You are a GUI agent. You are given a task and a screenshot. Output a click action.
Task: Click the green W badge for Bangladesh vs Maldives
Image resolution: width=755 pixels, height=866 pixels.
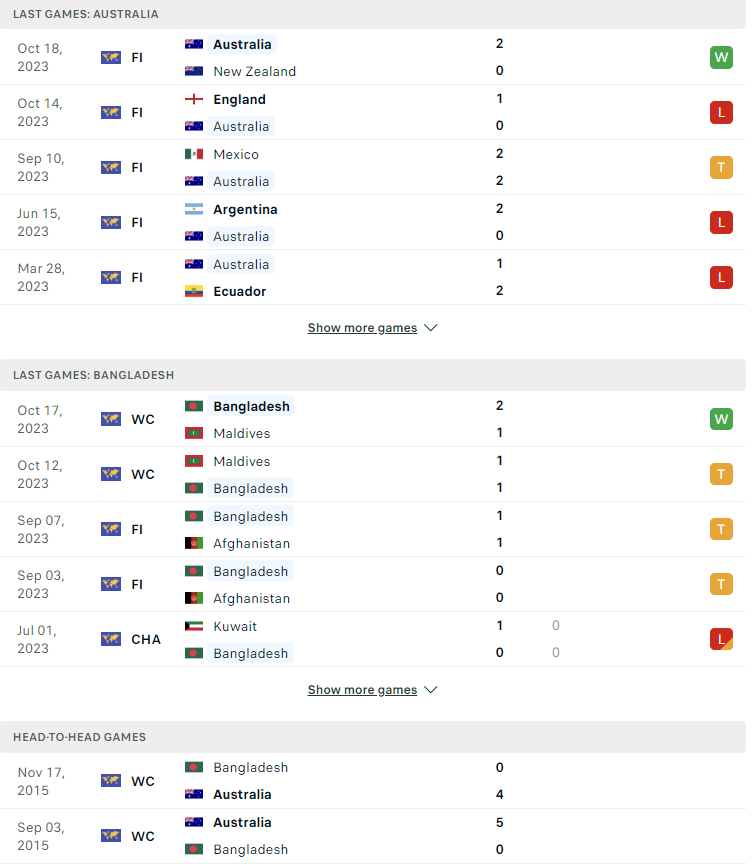pos(721,419)
